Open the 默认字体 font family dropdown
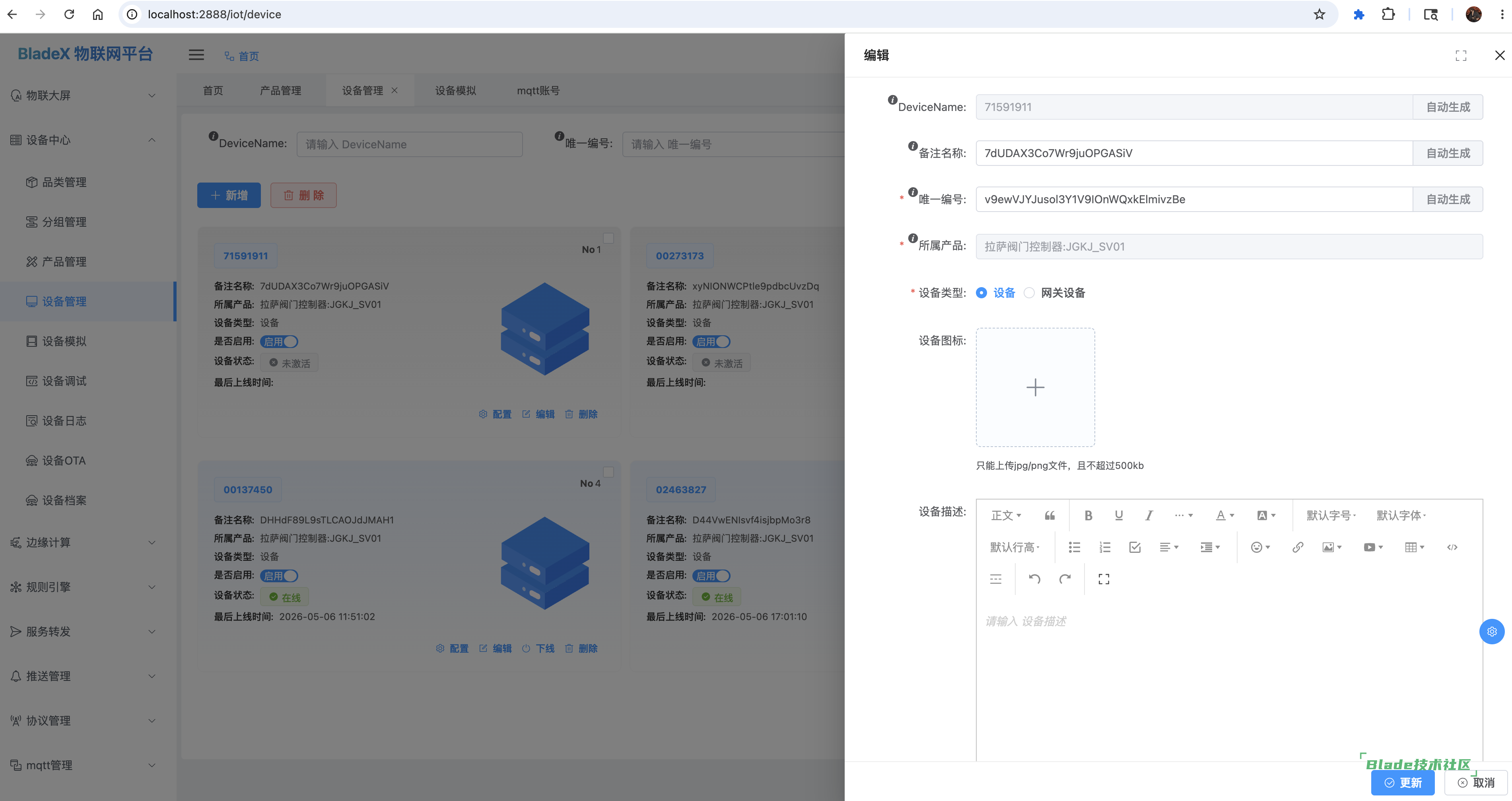Image resolution: width=1512 pixels, height=801 pixels. coord(1402,515)
